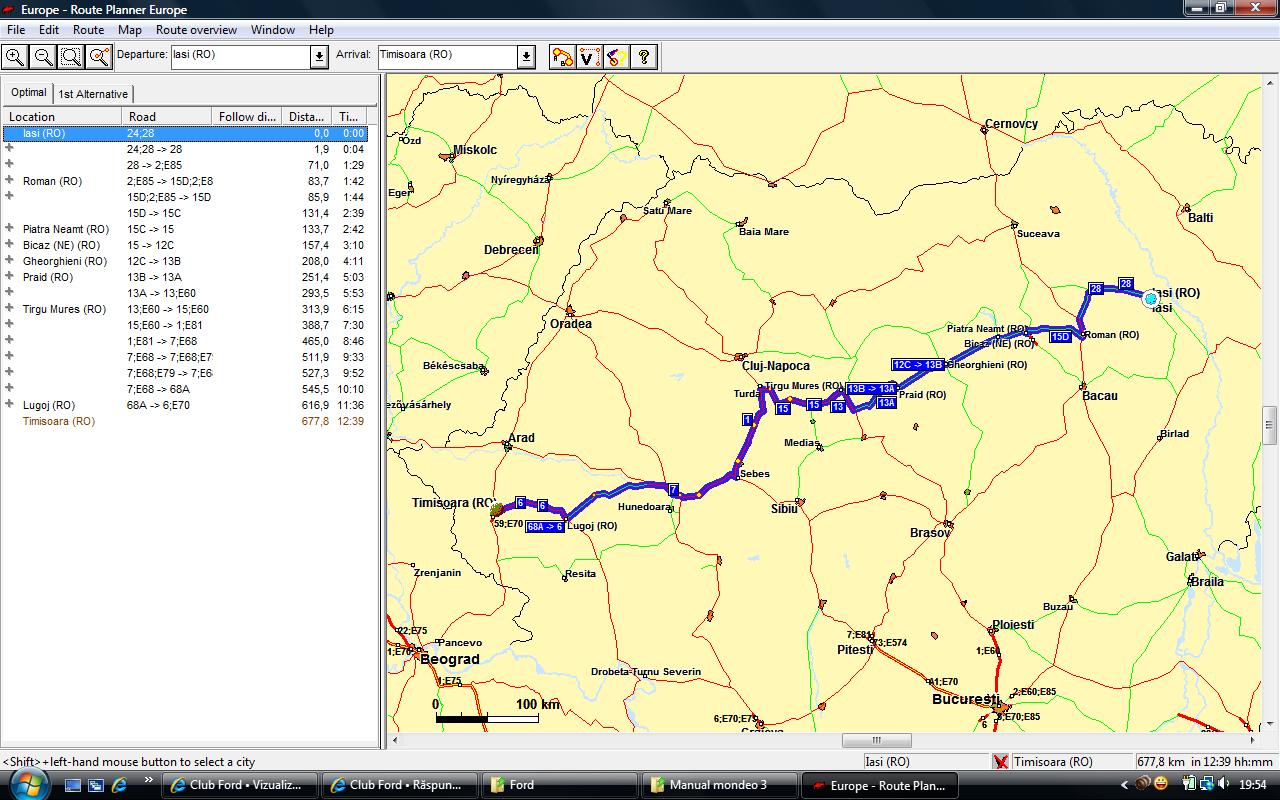The width and height of the screenshot is (1280, 800).
Task: Switch to the 1st Alternative tab
Action: coord(93,94)
